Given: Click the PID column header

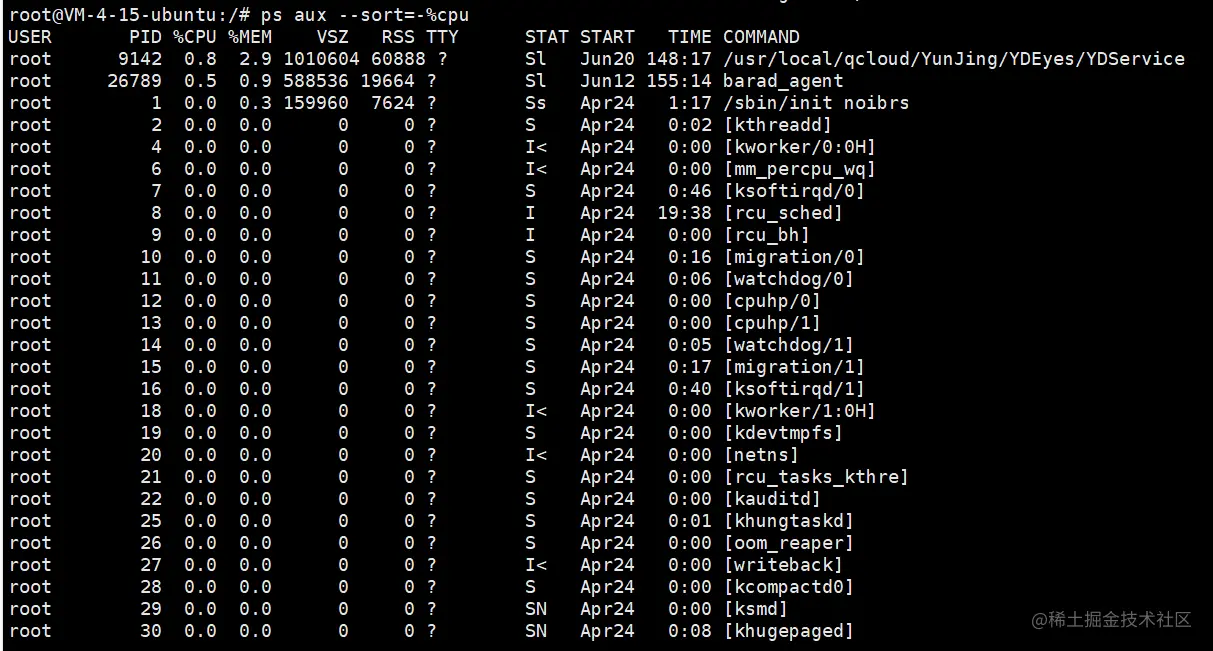Looking at the screenshot, I should tap(145, 37).
